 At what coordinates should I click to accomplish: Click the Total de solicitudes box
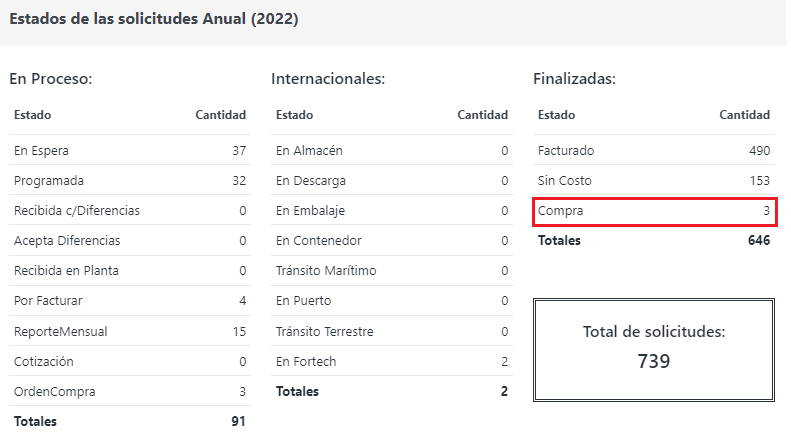654,349
